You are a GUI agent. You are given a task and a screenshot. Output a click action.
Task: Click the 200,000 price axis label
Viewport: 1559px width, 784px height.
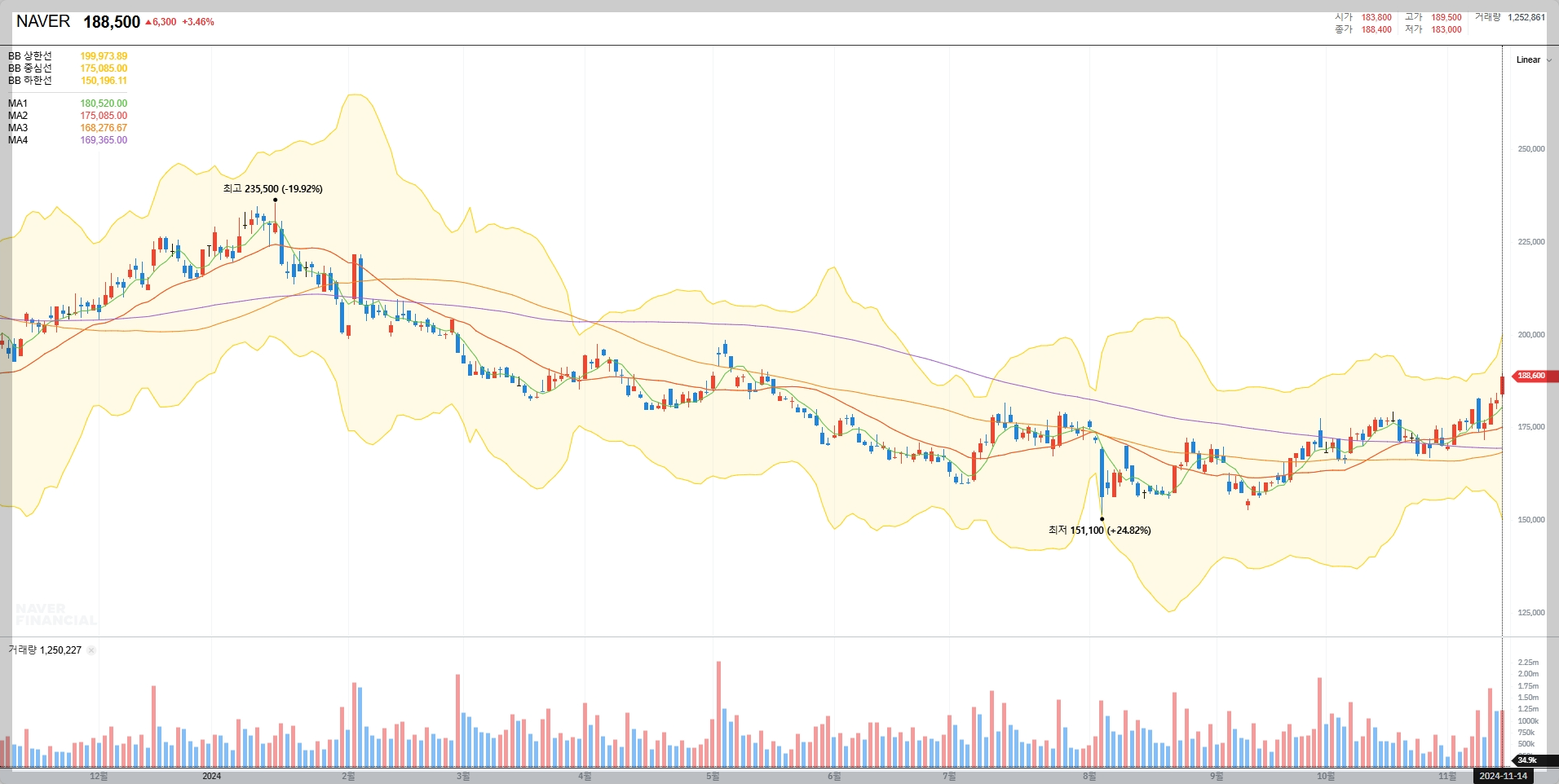[1531, 335]
